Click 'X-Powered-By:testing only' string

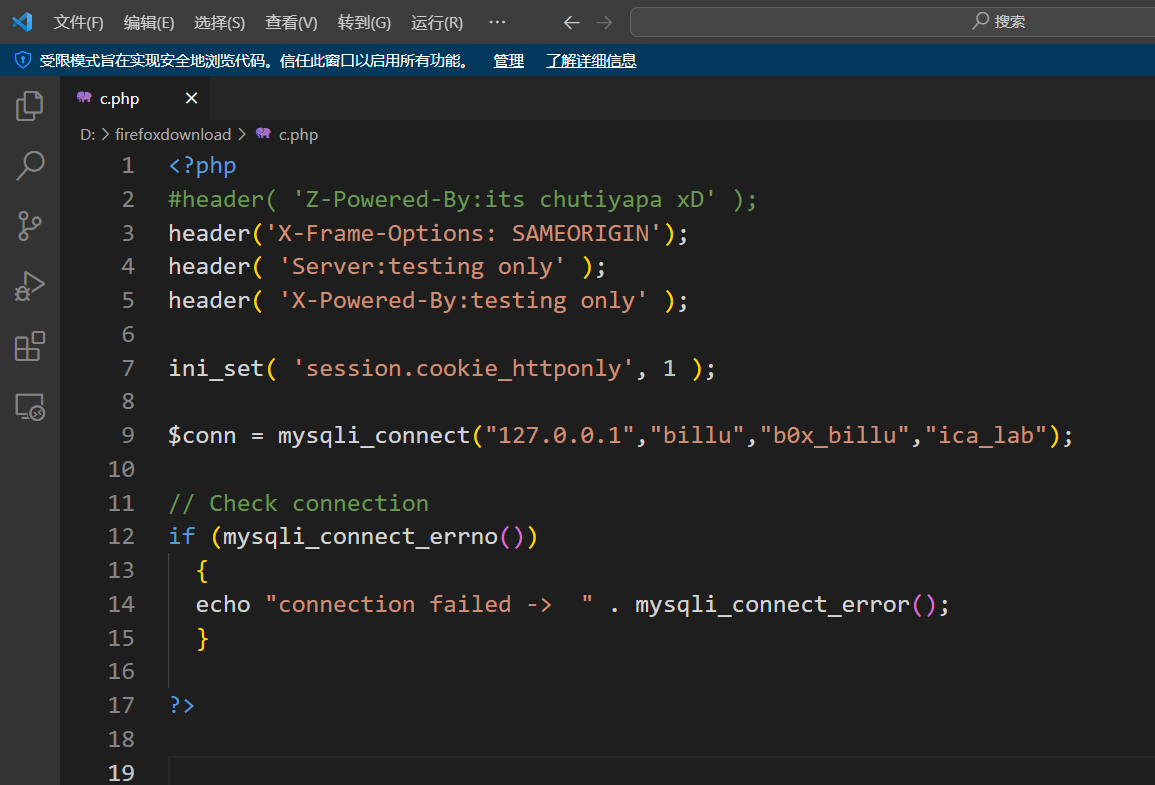pyautogui.click(x=463, y=300)
